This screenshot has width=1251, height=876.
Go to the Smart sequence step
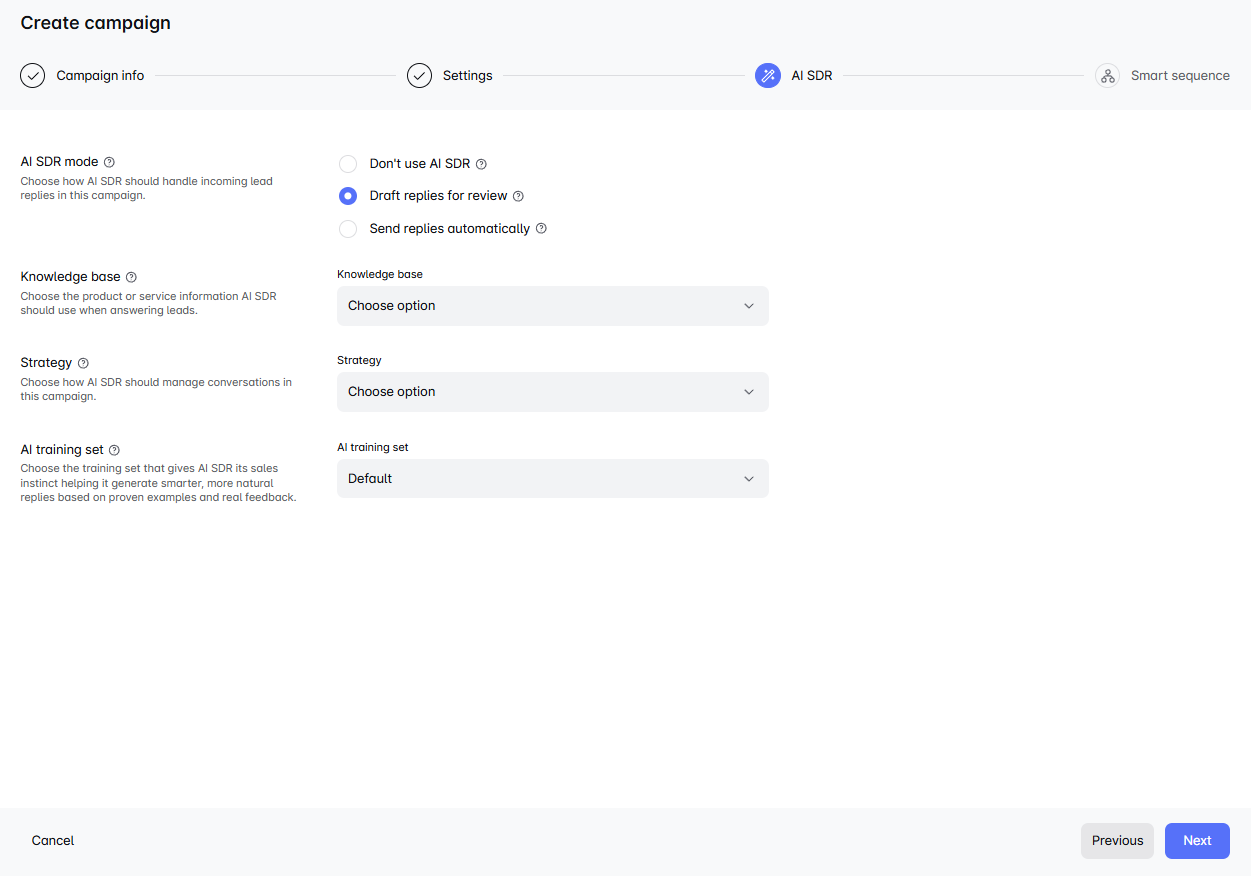click(1180, 75)
